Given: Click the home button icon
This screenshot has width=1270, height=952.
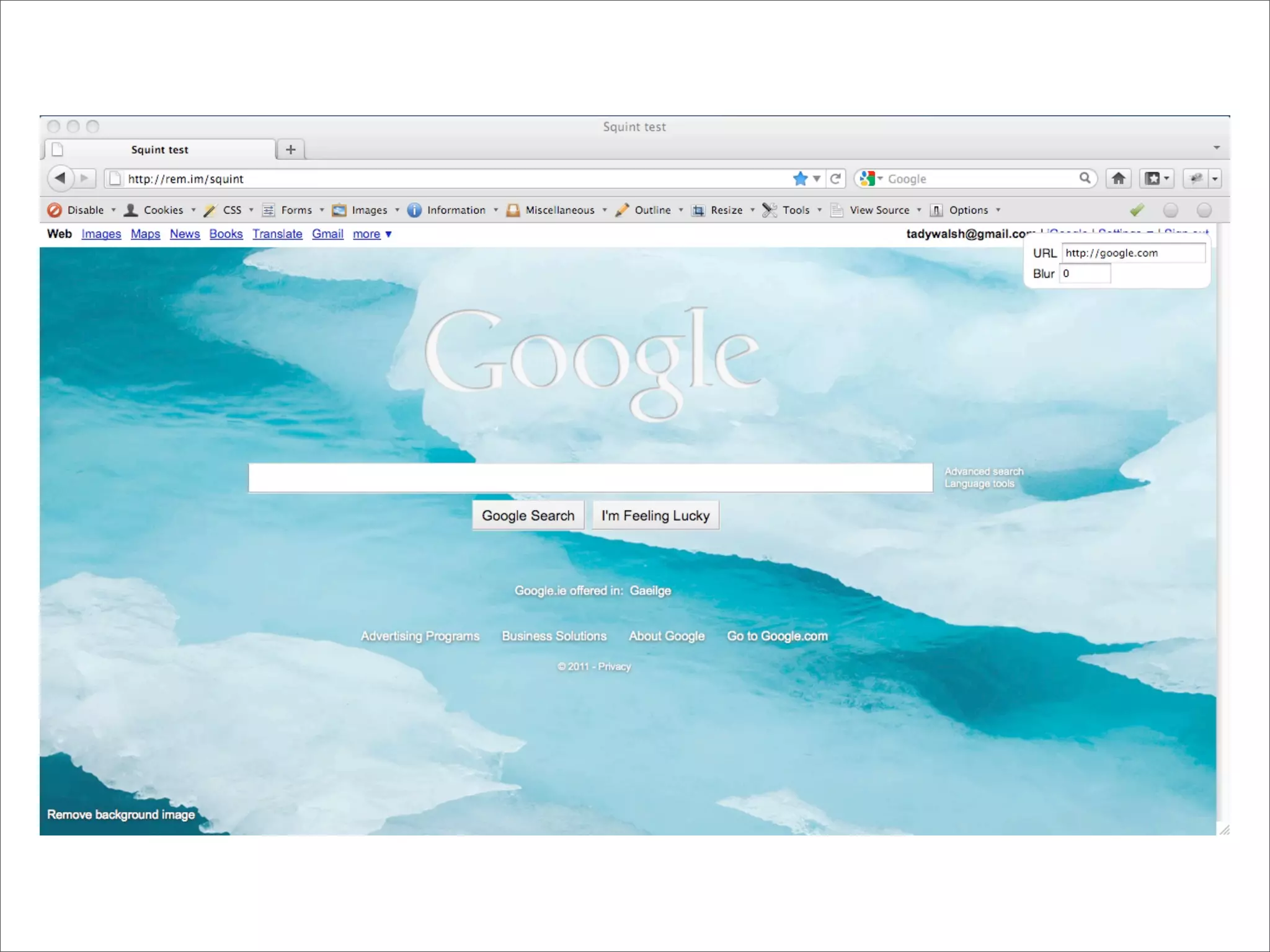Looking at the screenshot, I should pyautogui.click(x=1118, y=178).
